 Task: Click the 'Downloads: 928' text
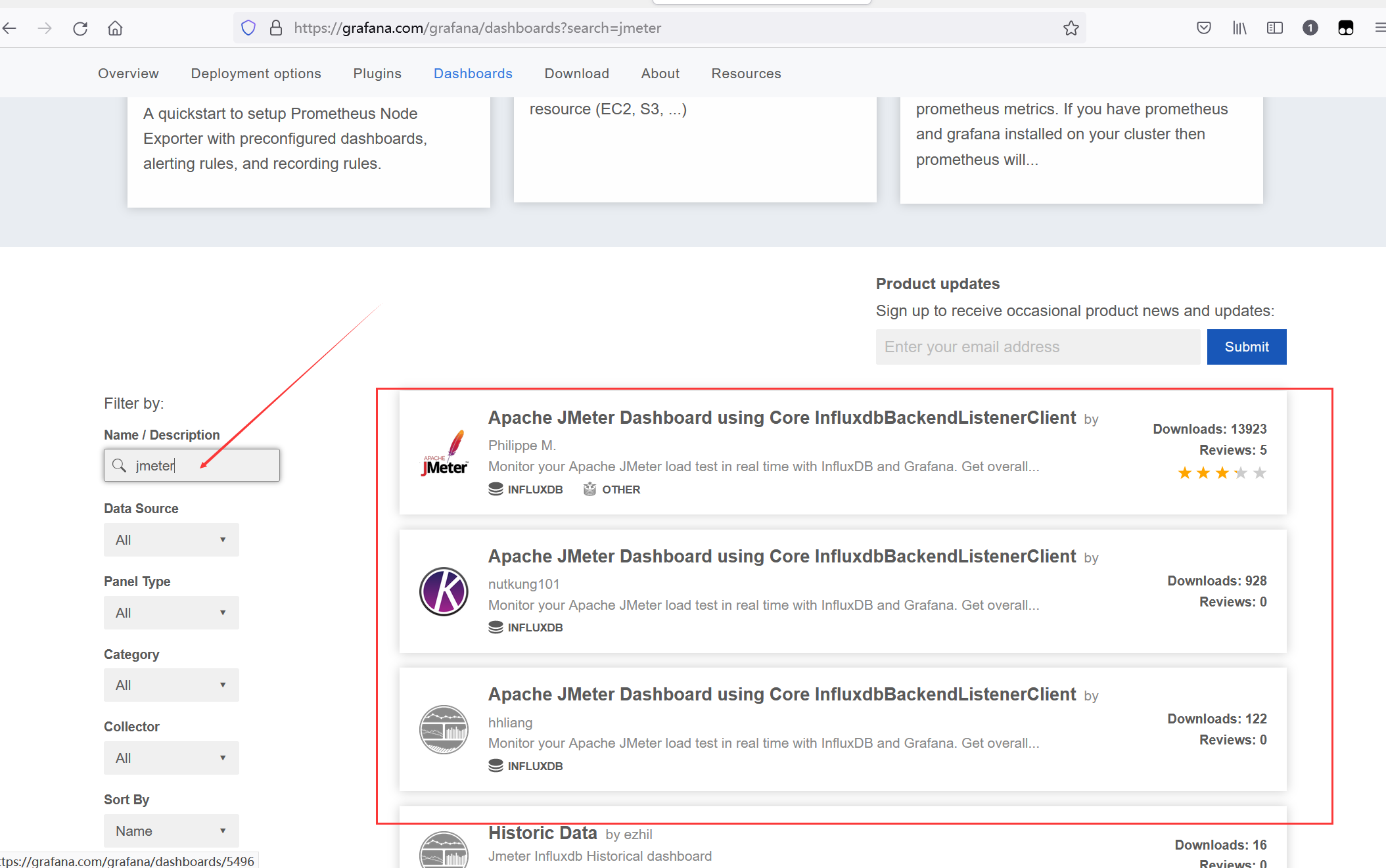pos(1216,581)
